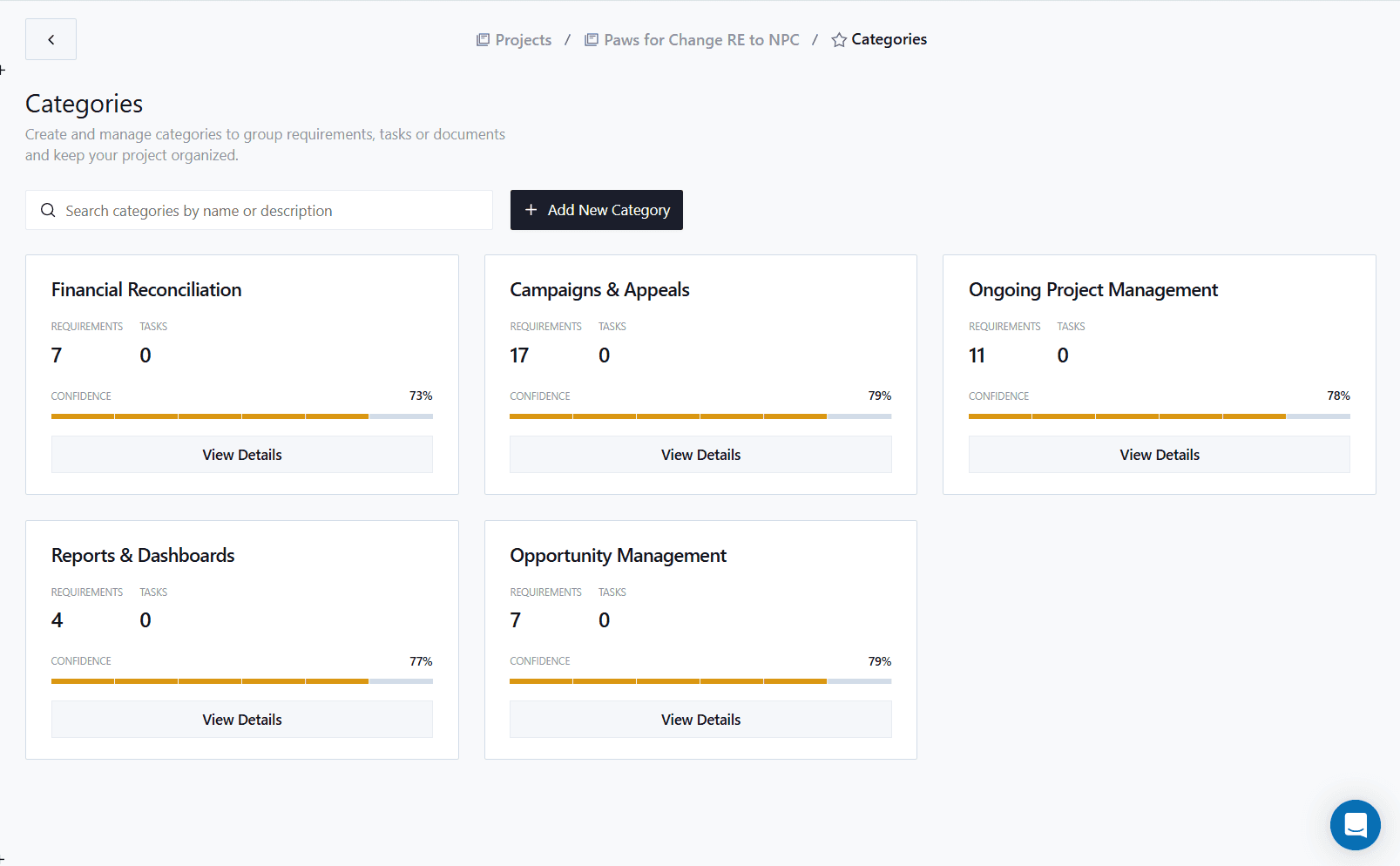
Task: View Details for Opportunity Management
Action: tap(700, 719)
